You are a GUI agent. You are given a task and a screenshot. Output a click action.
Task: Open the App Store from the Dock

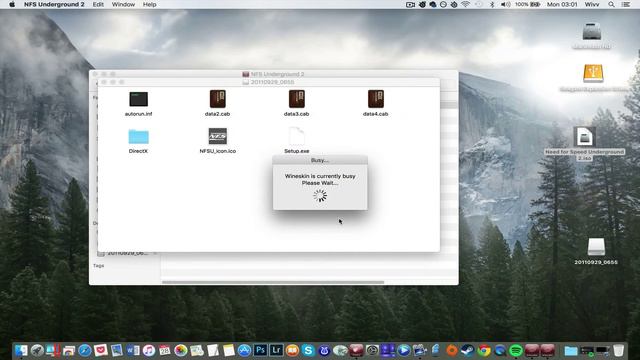click(244, 350)
